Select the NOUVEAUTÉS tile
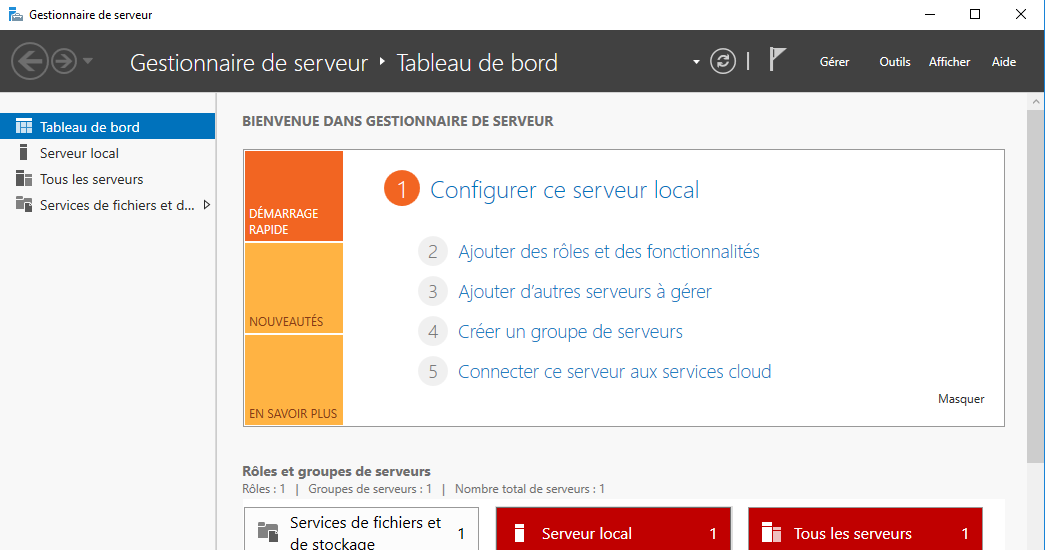 294,288
